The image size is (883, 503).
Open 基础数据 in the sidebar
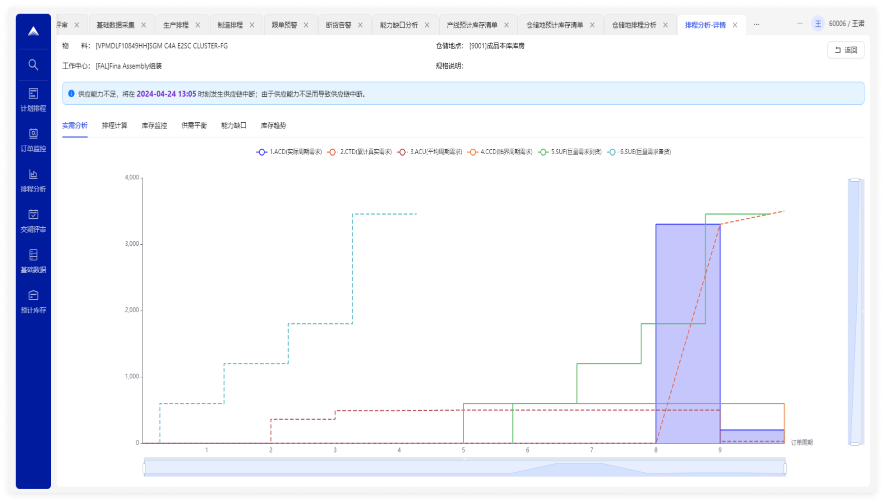click(x=33, y=261)
